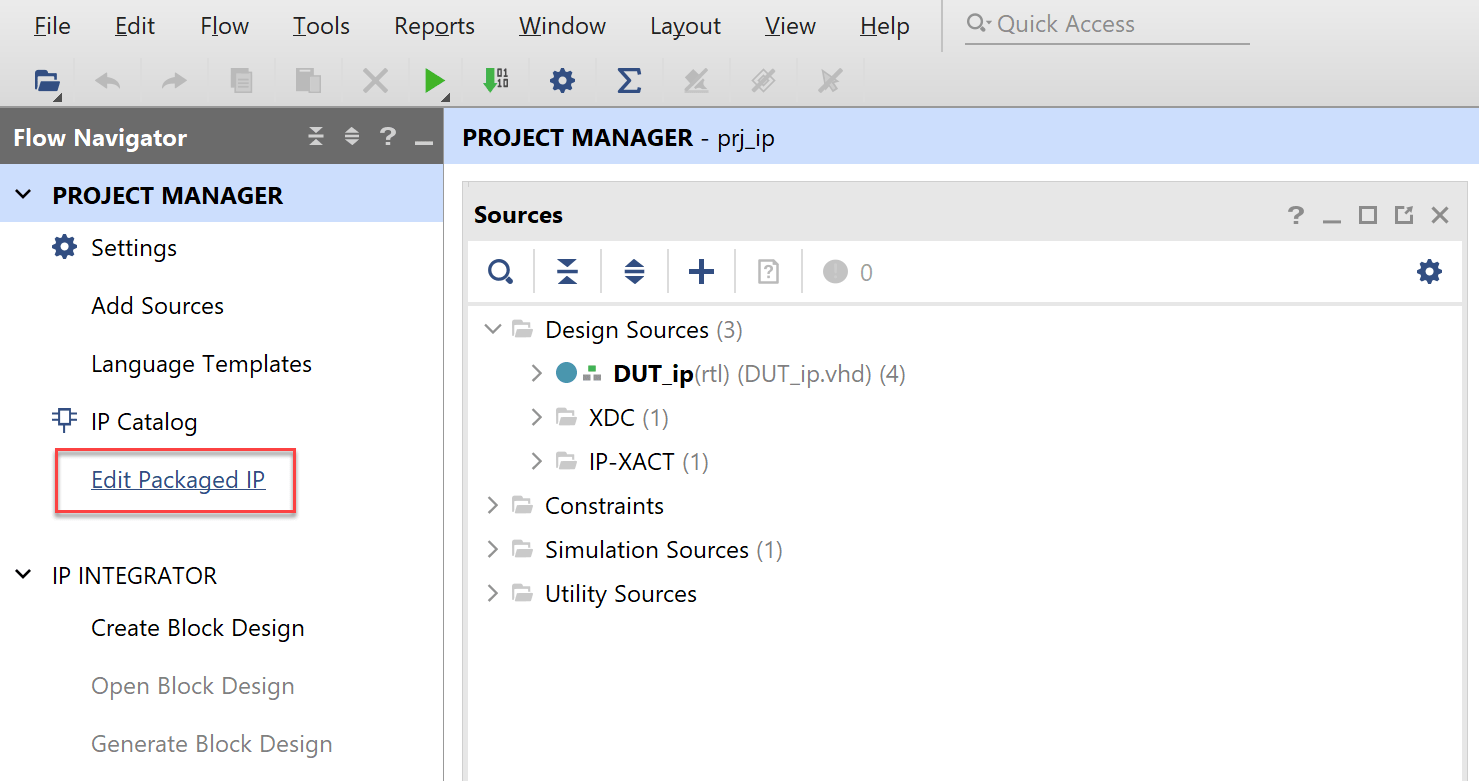Collapse the PROJECT MANAGER section
Viewport: 1479px width, 781px height.
point(24,195)
